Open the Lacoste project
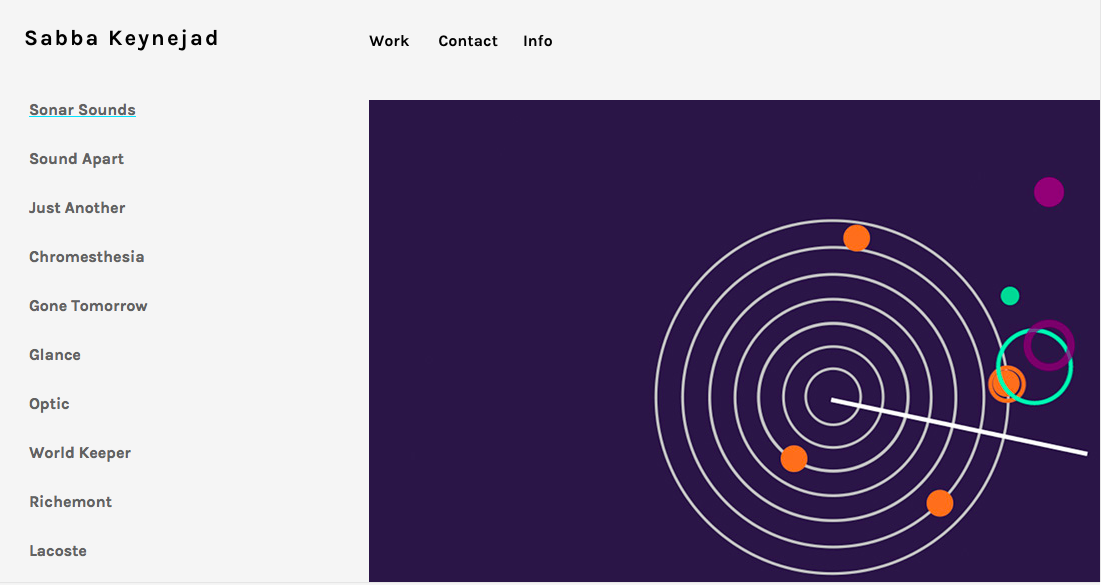 tap(58, 551)
